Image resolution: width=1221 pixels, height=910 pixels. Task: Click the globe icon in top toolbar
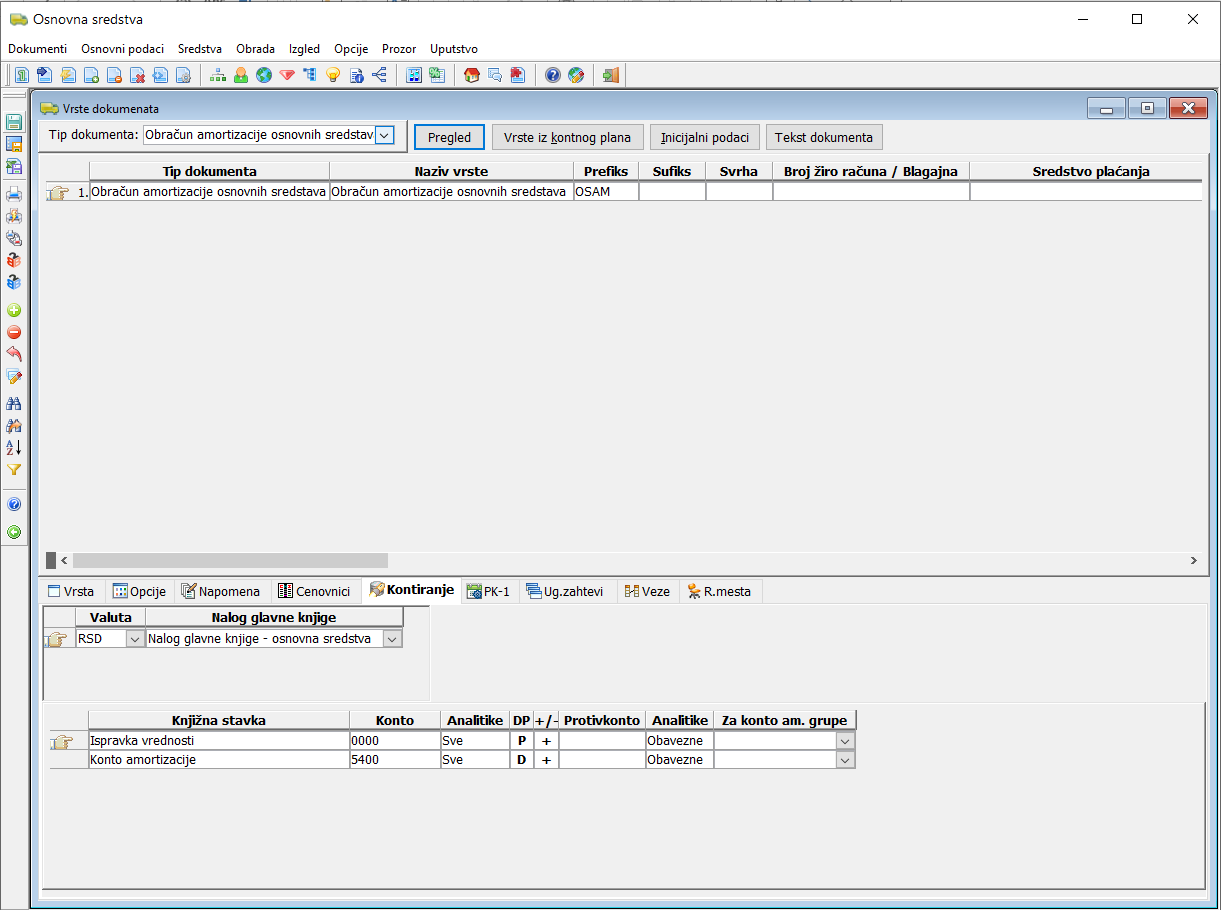click(264, 75)
